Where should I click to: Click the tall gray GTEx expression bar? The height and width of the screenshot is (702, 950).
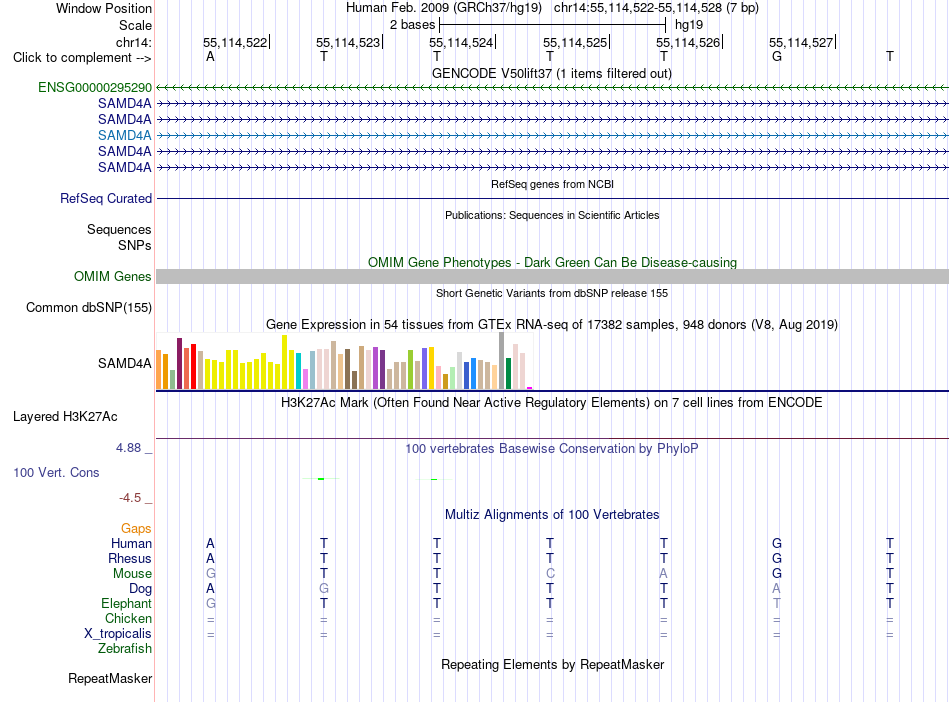[x=502, y=360]
